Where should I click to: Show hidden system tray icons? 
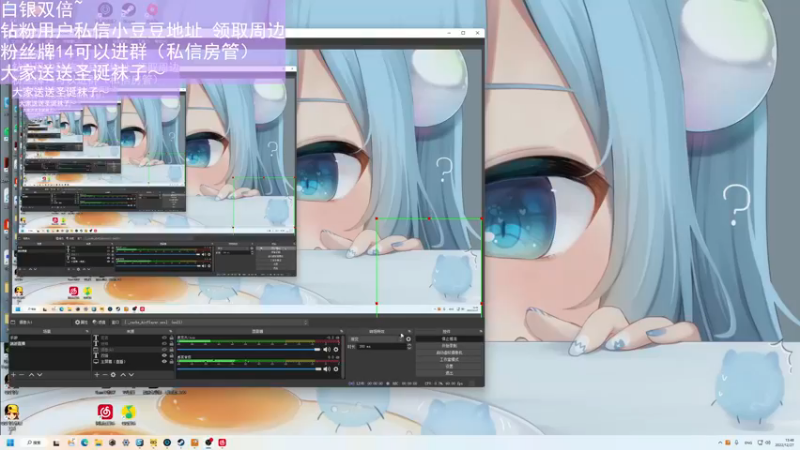[x=720, y=442]
